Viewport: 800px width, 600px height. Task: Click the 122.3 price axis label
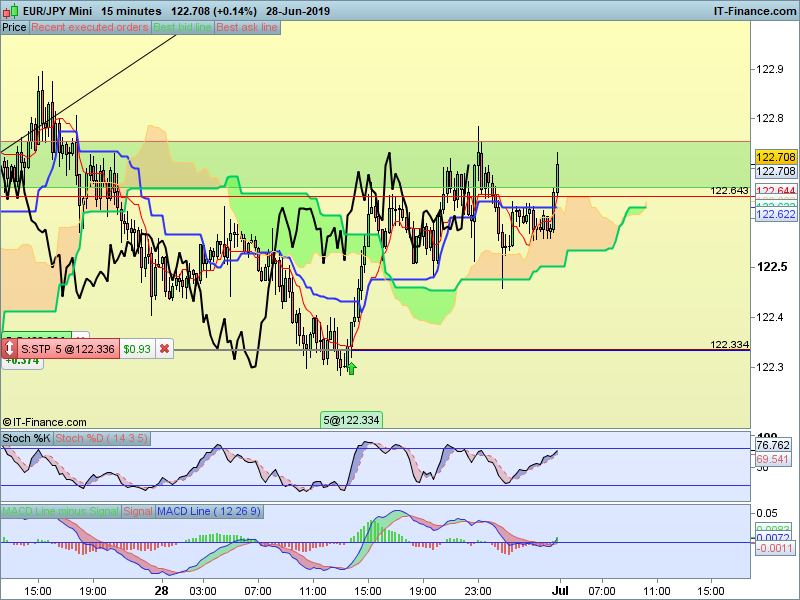tap(769, 367)
